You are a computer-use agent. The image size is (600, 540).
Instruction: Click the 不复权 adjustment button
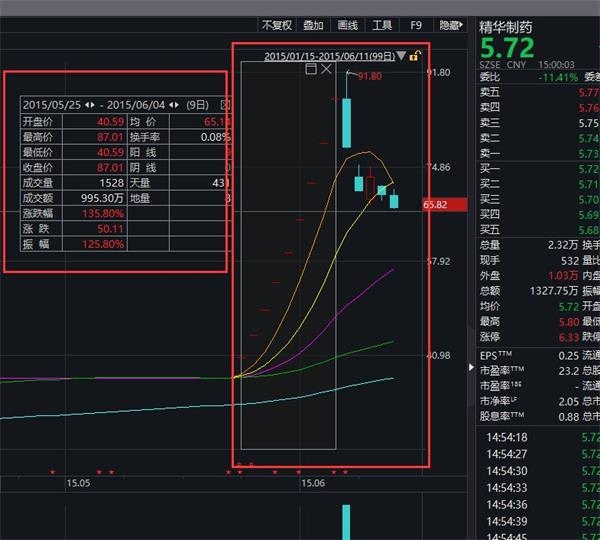[x=276, y=25]
